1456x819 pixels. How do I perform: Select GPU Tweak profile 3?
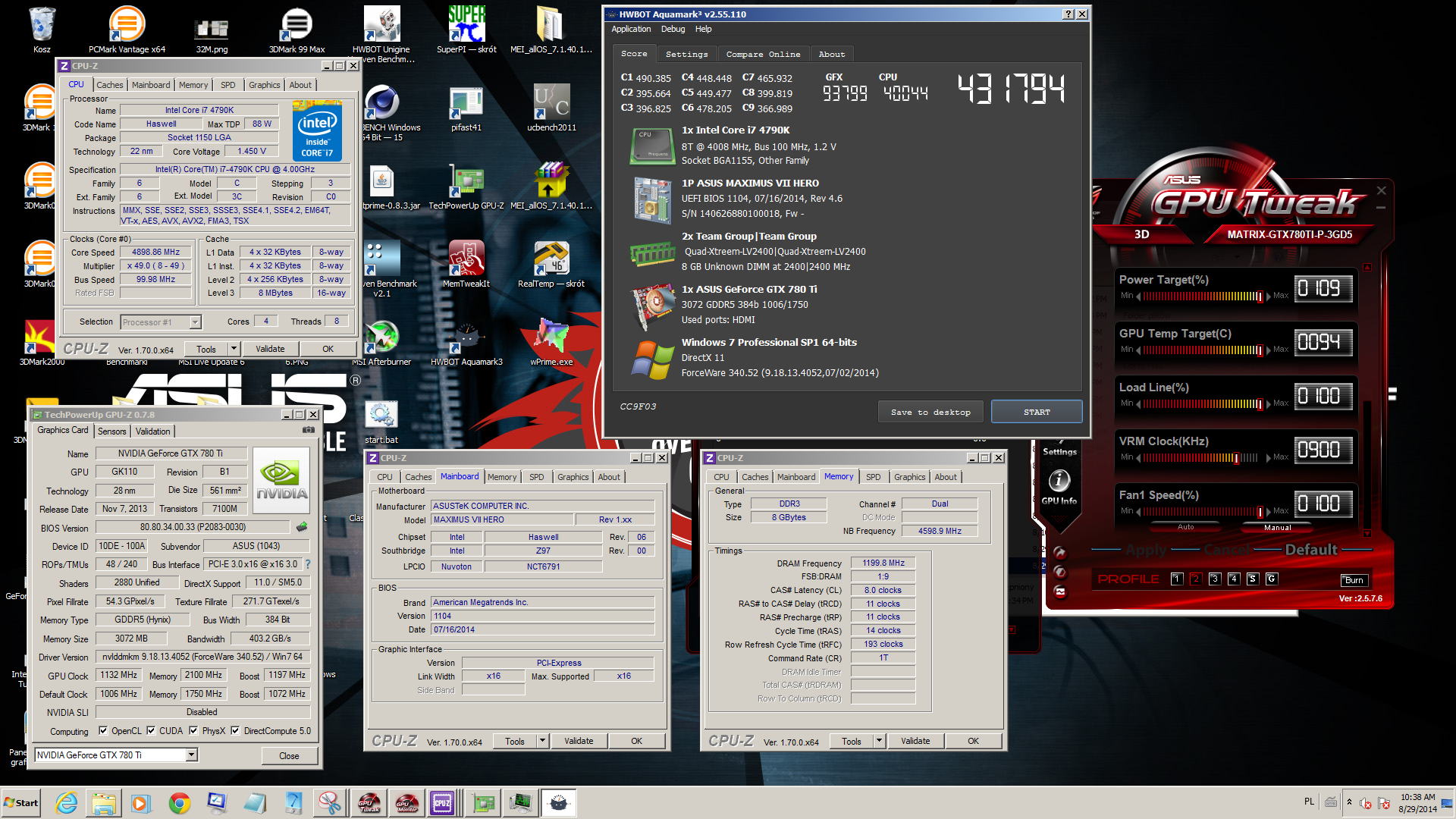pos(1215,579)
